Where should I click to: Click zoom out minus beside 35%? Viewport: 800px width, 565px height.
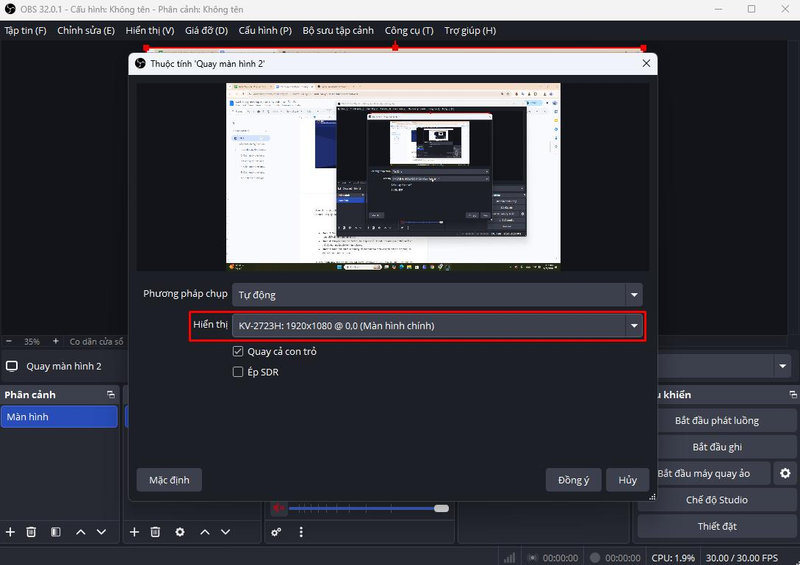(x=9, y=341)
